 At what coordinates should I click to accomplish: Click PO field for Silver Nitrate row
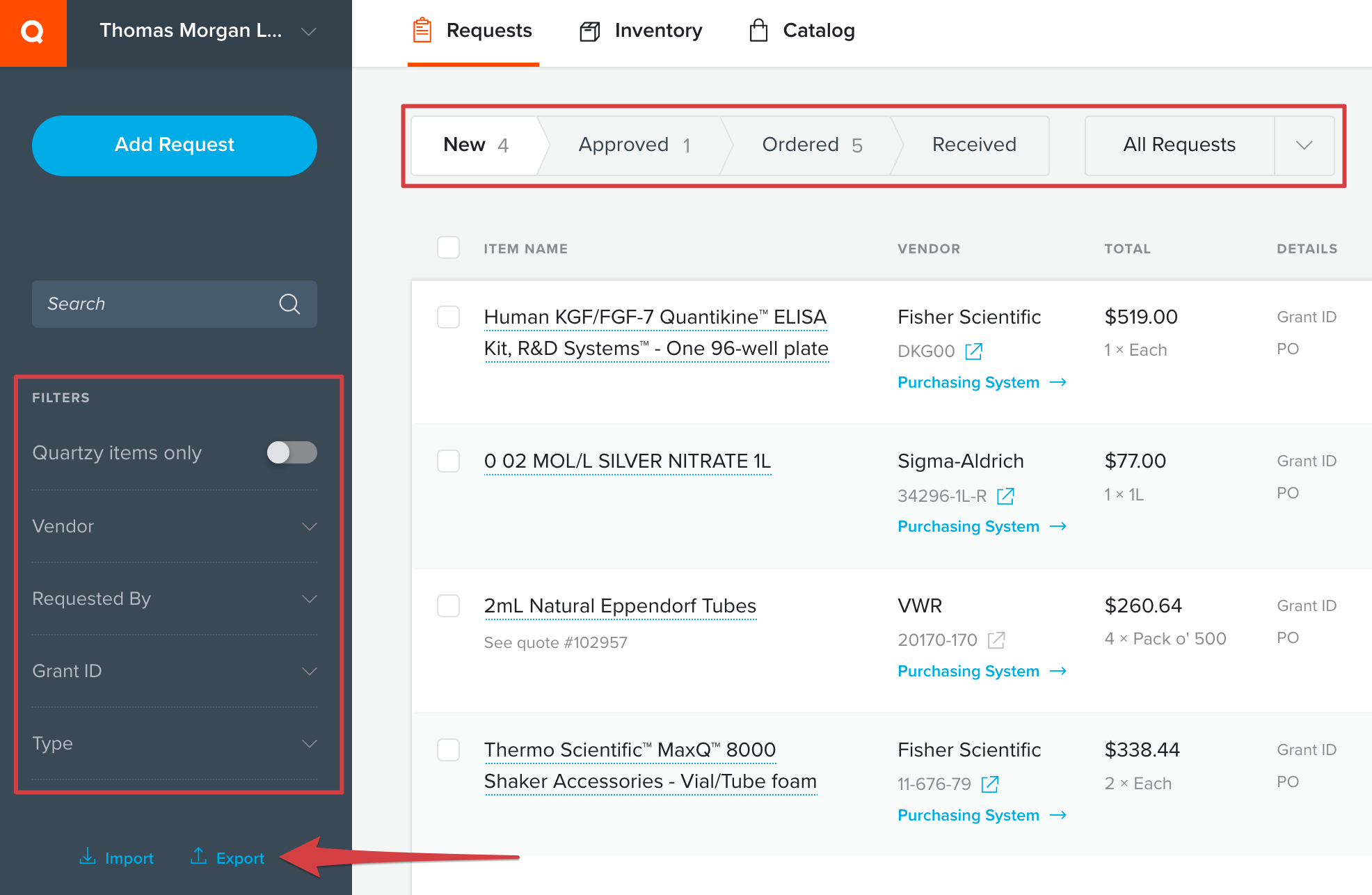click(1288, 493)
